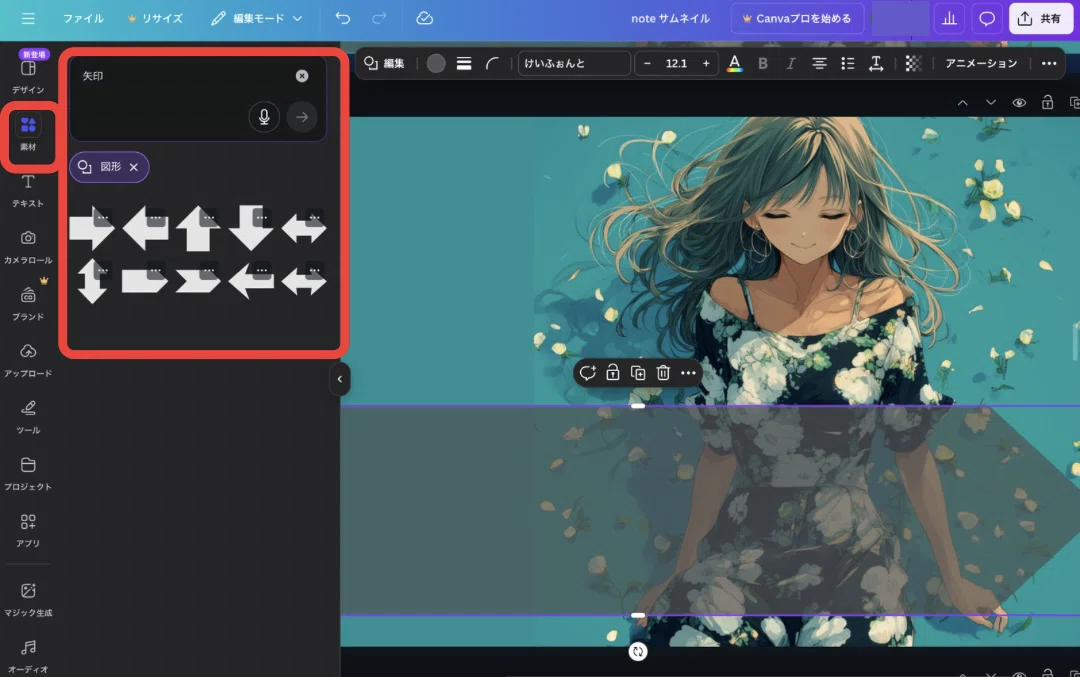Decrease font size with minus
The height and width of the screenshot is (677, 1080).
(x=647, y=63)
